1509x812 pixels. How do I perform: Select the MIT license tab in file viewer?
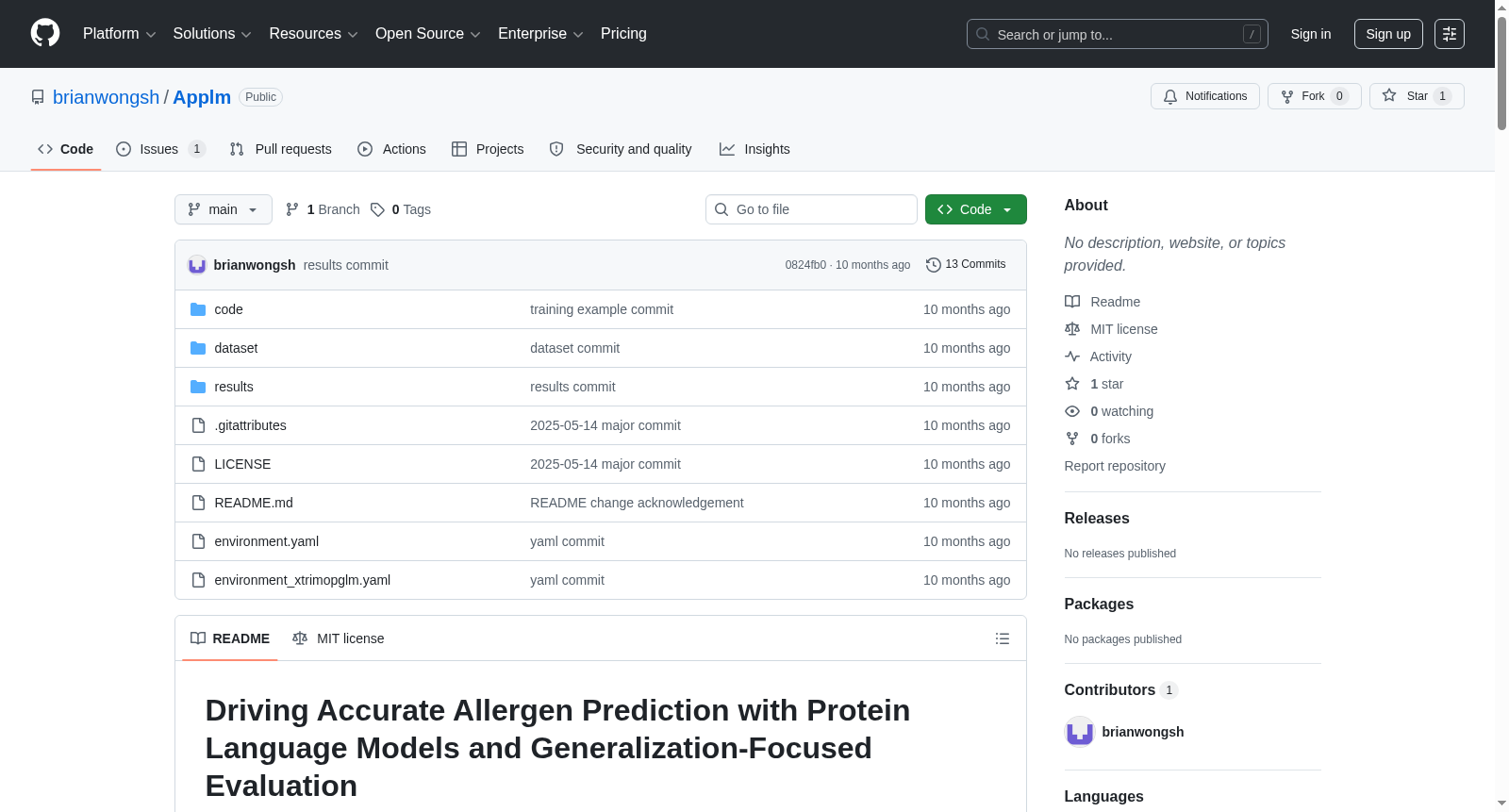click(339, 638)
